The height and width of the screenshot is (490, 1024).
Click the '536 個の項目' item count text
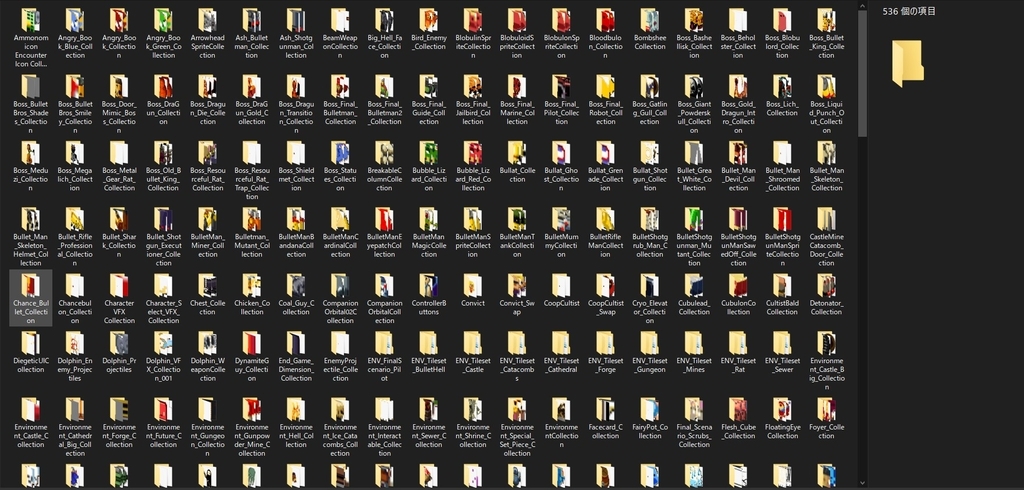[909, 11]
